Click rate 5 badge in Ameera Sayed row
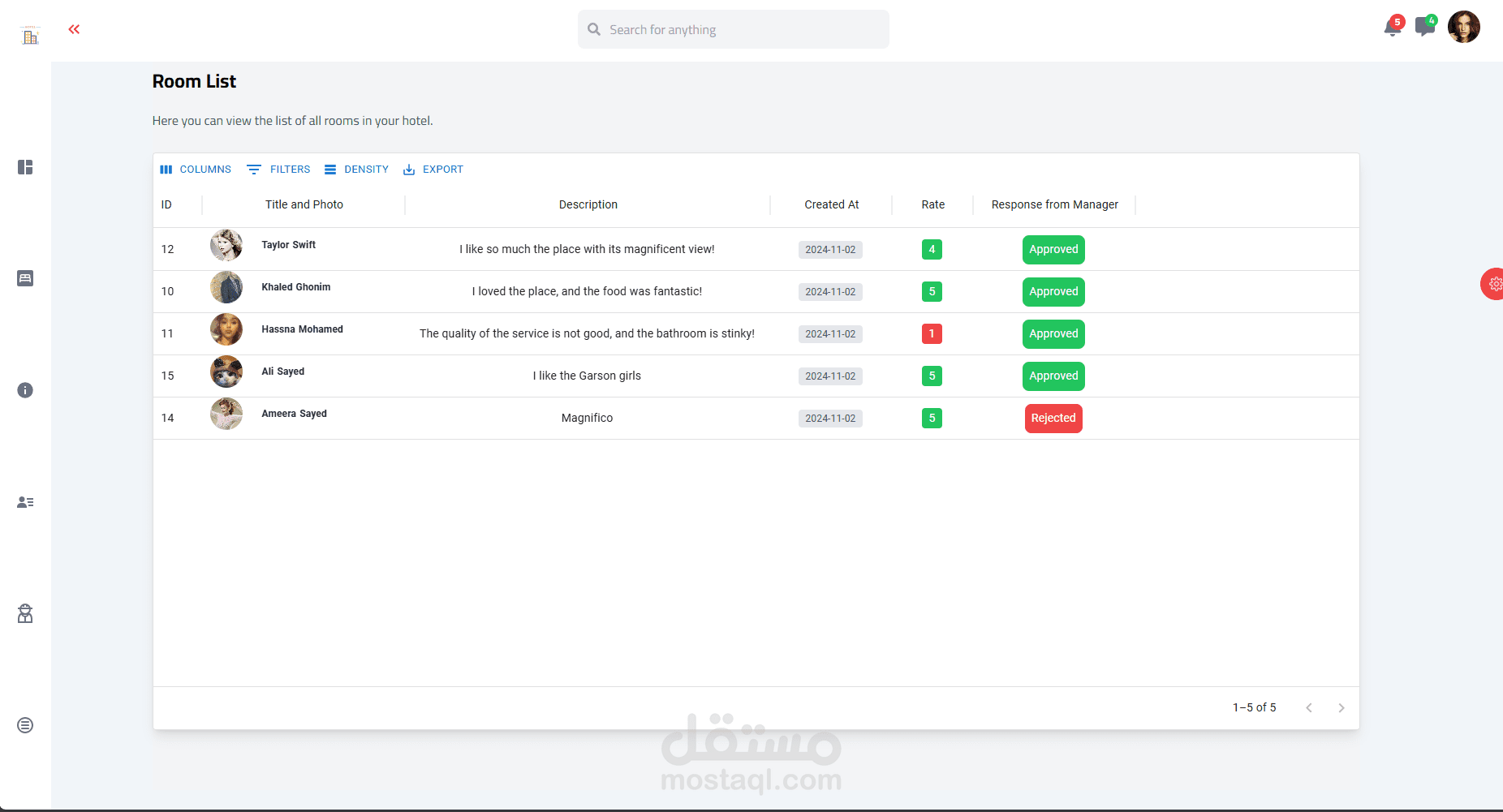 932,419
